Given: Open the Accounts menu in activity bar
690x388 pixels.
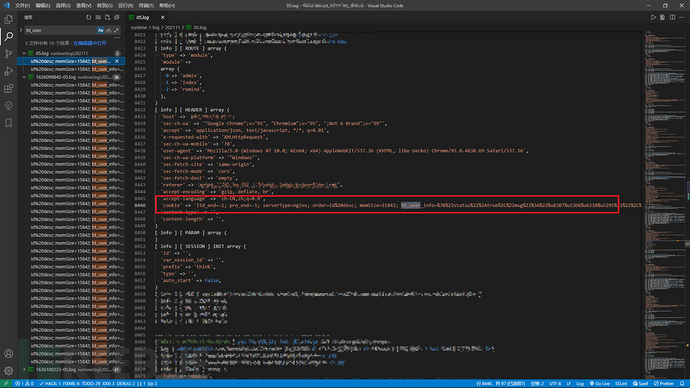Looking at the screenshot, I should (8, 353).
